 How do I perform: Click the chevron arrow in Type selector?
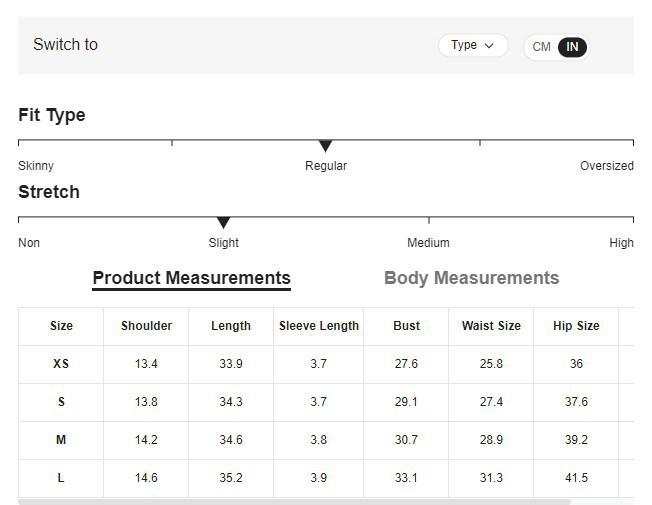pyautogui.click(x=489, y=45)
